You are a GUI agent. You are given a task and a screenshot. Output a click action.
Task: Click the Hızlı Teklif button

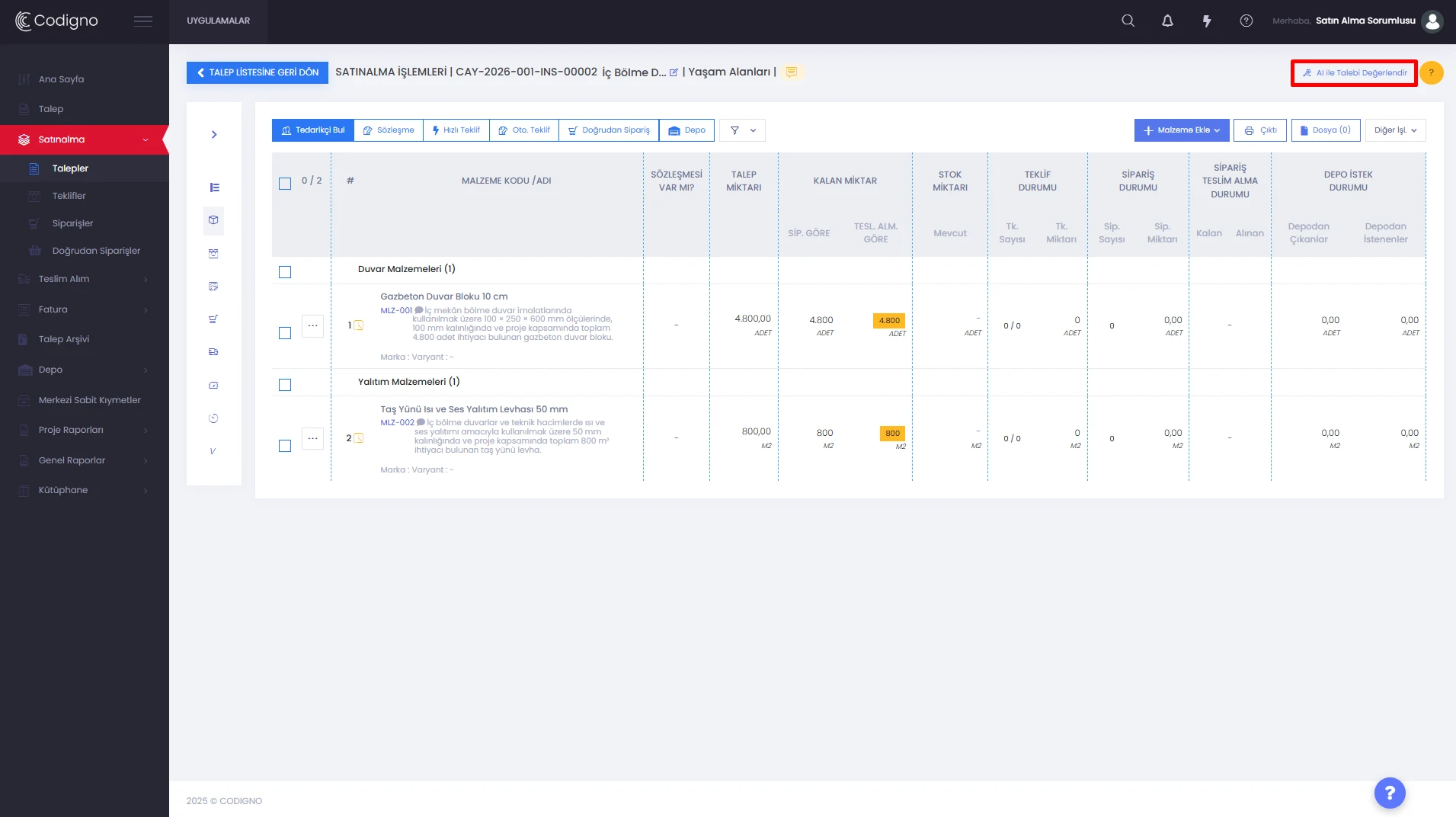456,130
